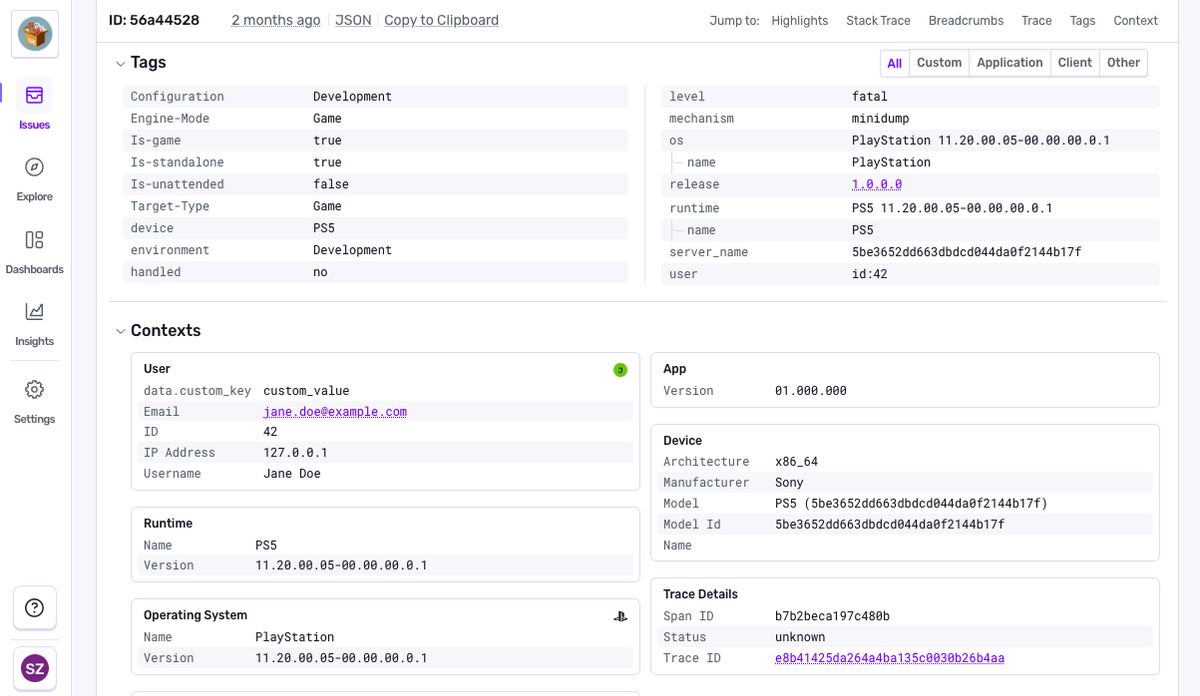Open the Trace ID link
Screen dimensions: 1200x696
click(889, 658)
